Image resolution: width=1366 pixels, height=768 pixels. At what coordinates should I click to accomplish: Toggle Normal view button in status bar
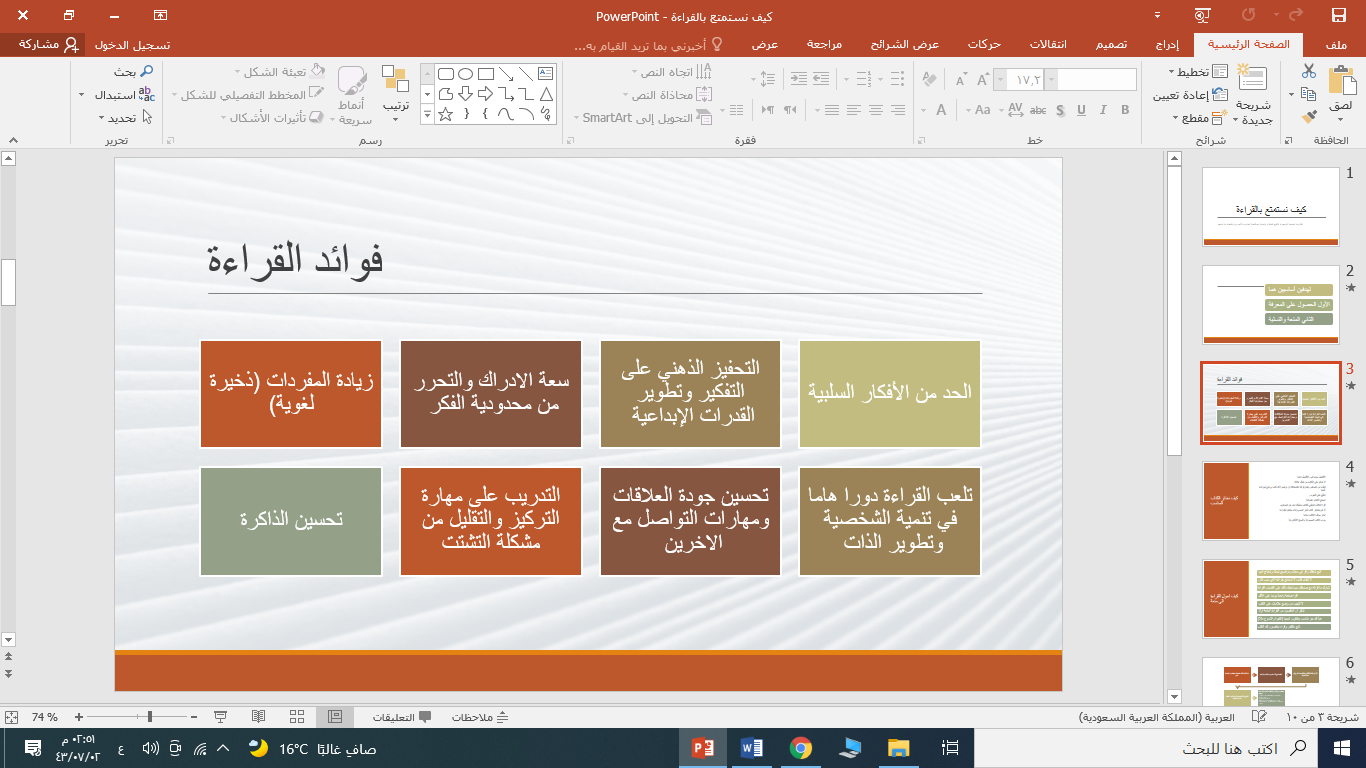tap(335, 717)
